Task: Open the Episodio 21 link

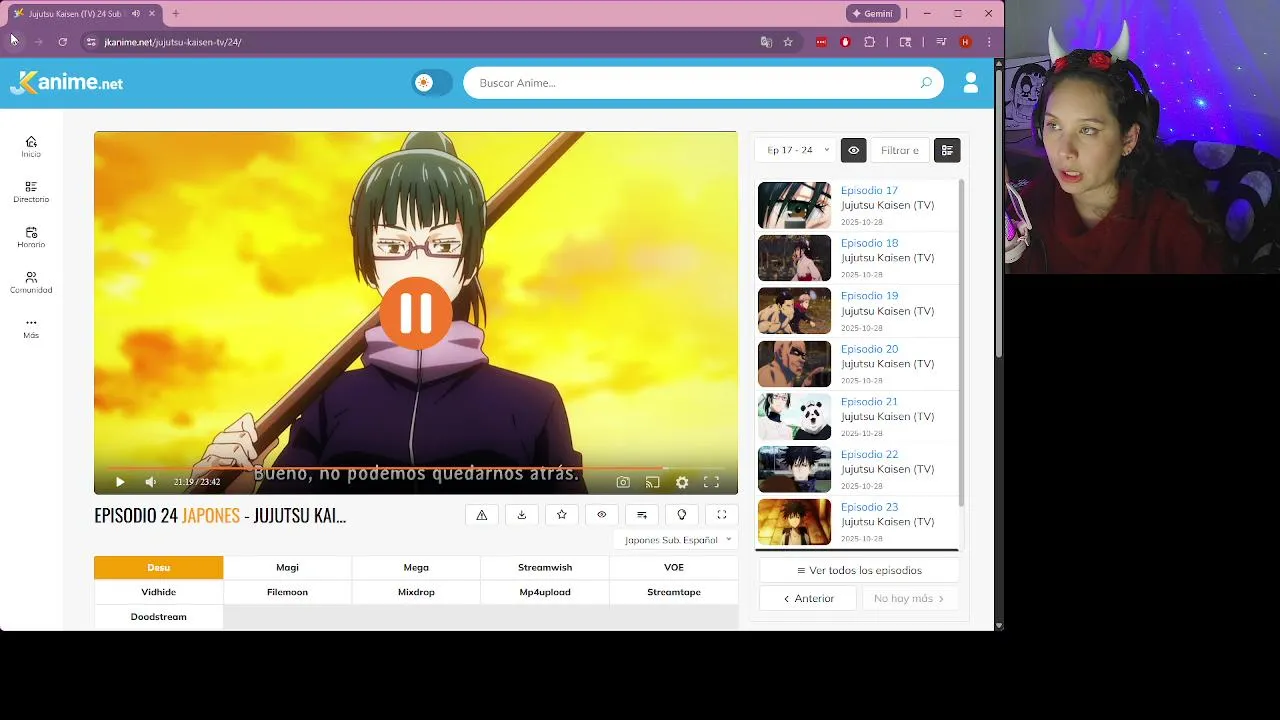Action: tap(869, 402)
